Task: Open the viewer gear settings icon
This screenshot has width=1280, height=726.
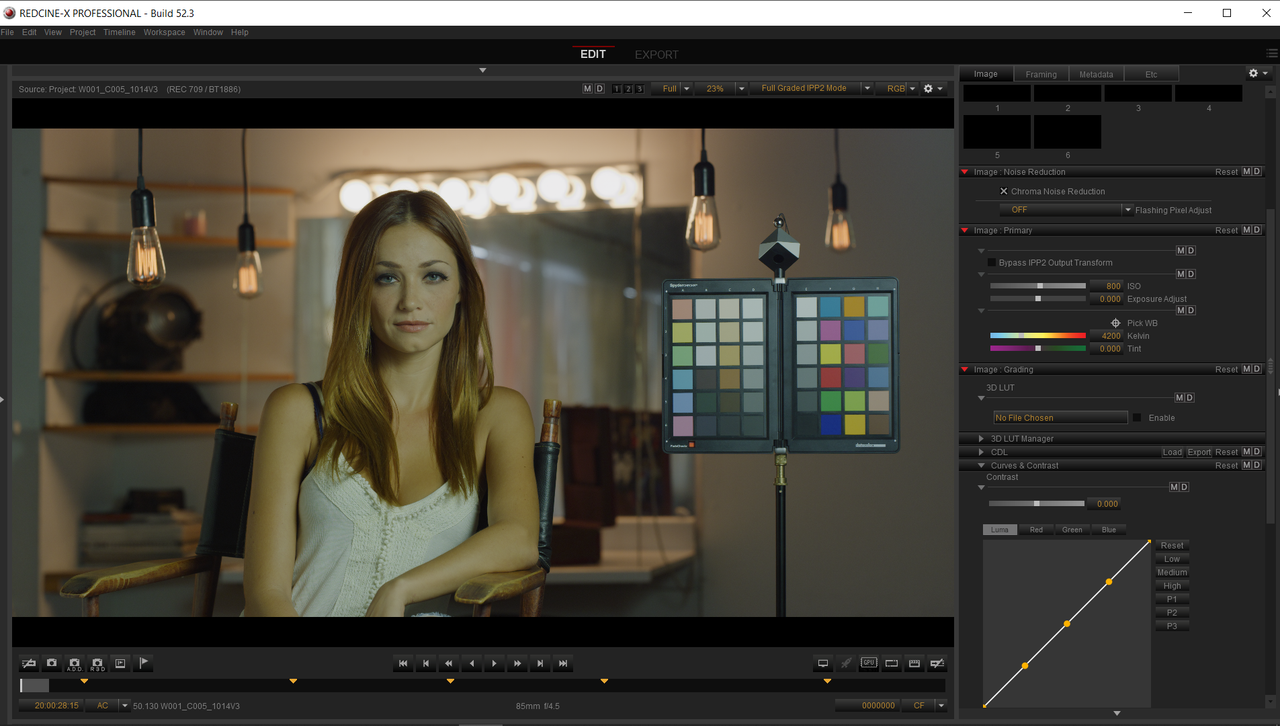Action: [932, 88]
